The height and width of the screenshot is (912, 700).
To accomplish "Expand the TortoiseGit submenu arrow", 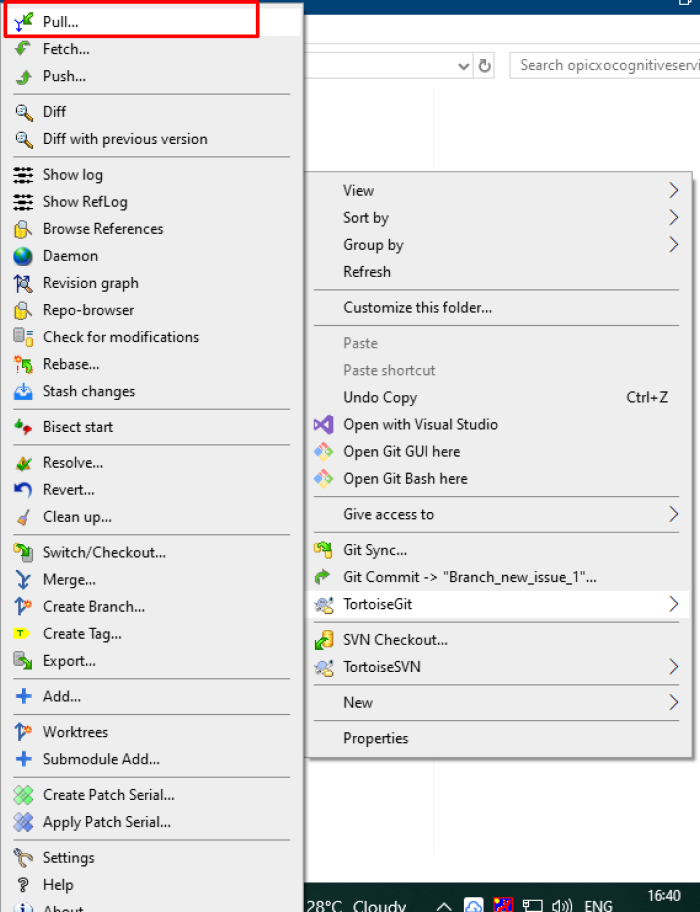I will coord(673,604).
